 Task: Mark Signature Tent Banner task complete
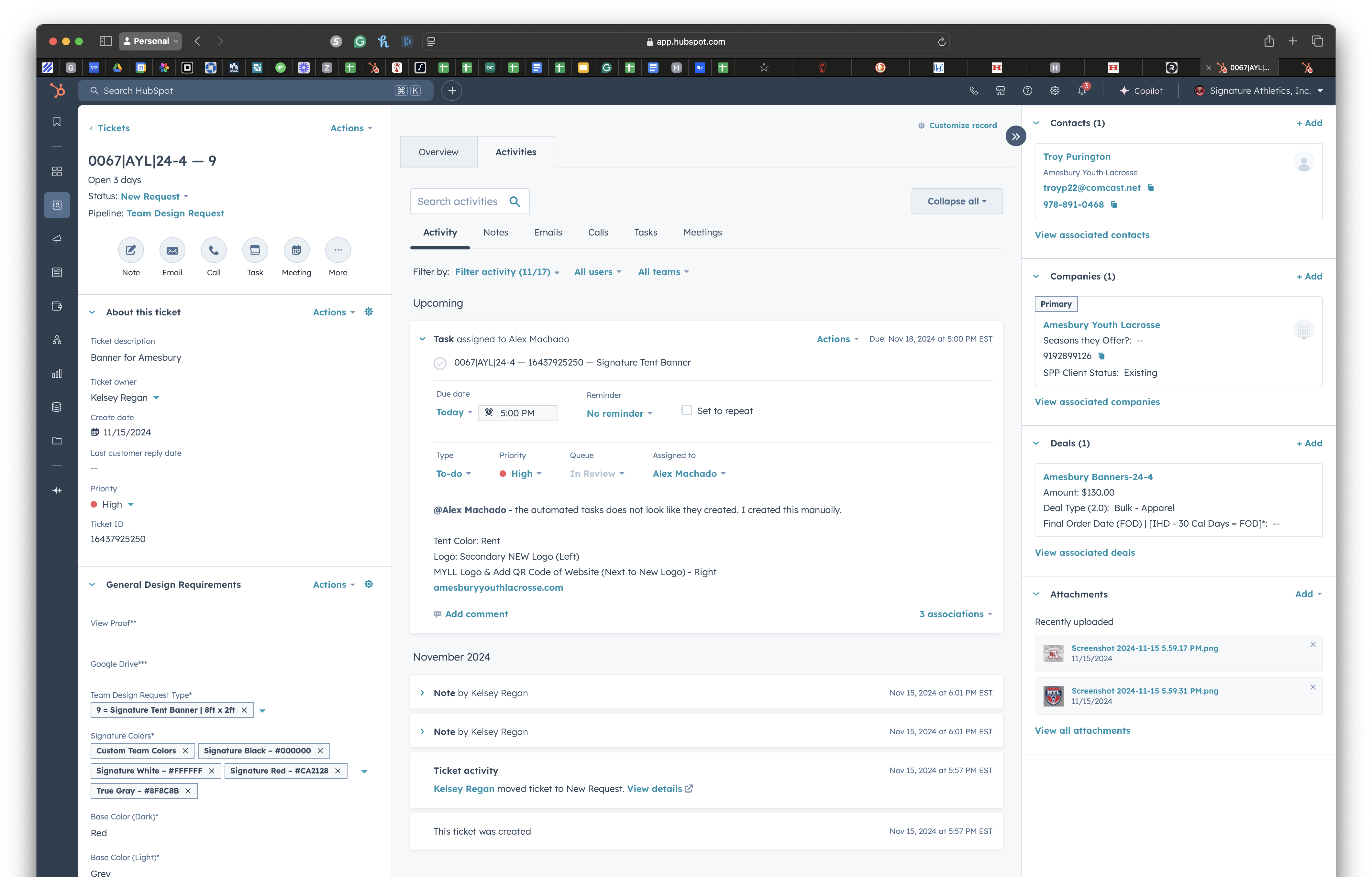440,363
